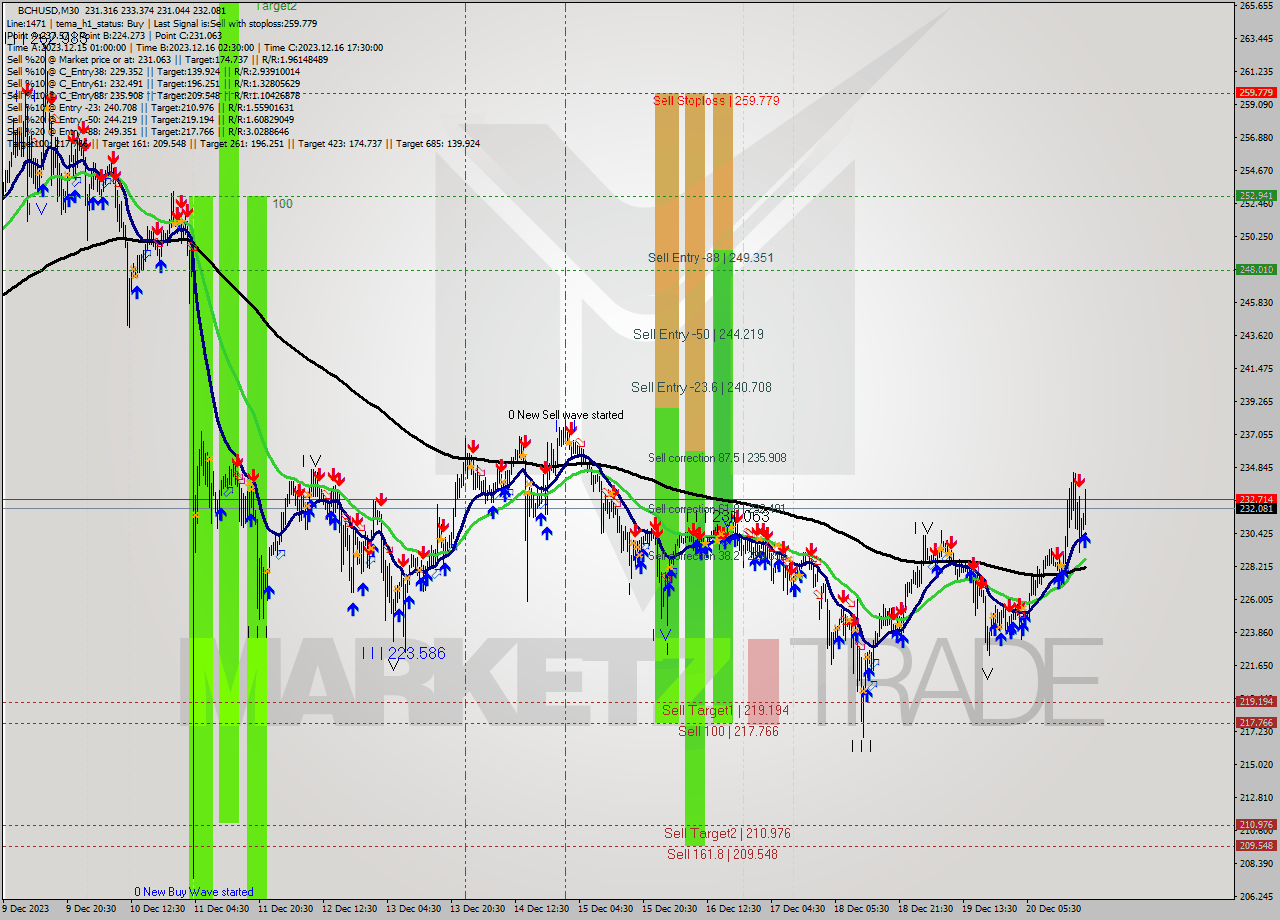
Task: Click the 'Sell Target1 | 219.194' label
Action: click(726, 710)
